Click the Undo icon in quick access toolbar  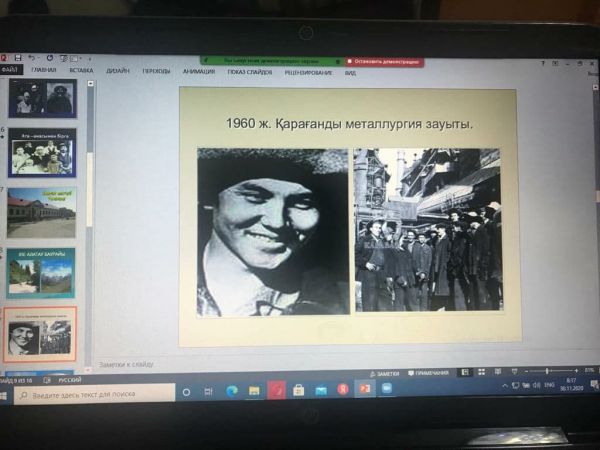pos(32,58)
